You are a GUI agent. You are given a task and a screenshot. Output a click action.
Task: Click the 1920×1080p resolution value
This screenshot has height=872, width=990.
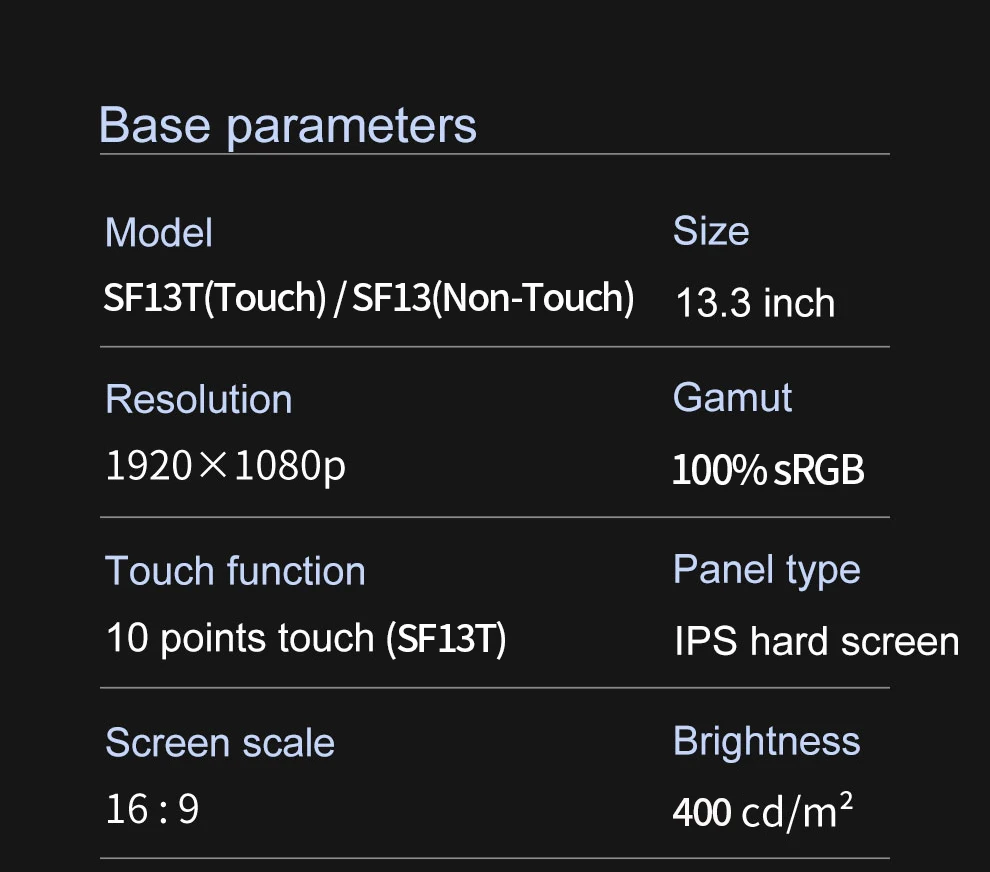[226, 467]
